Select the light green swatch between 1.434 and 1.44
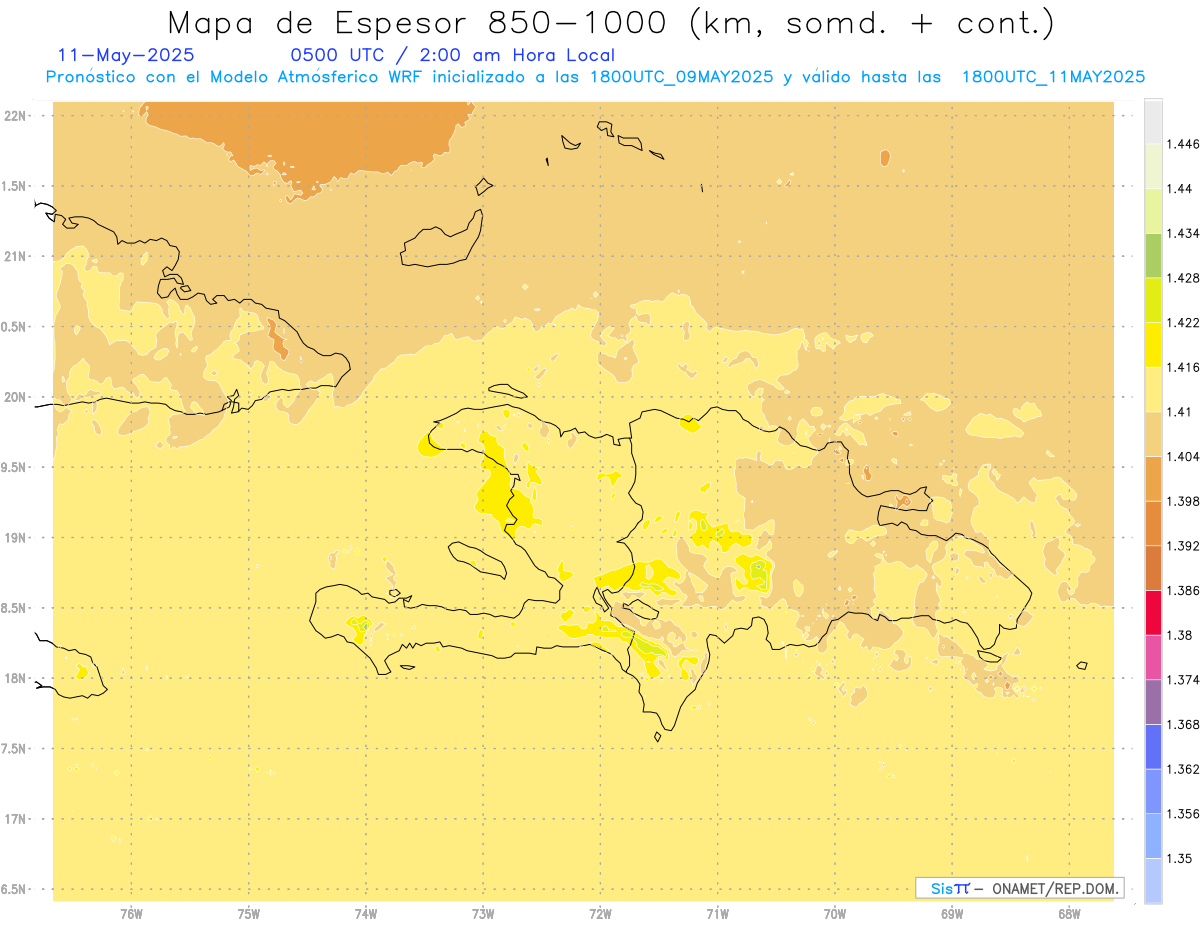 tap(1153, 210)
